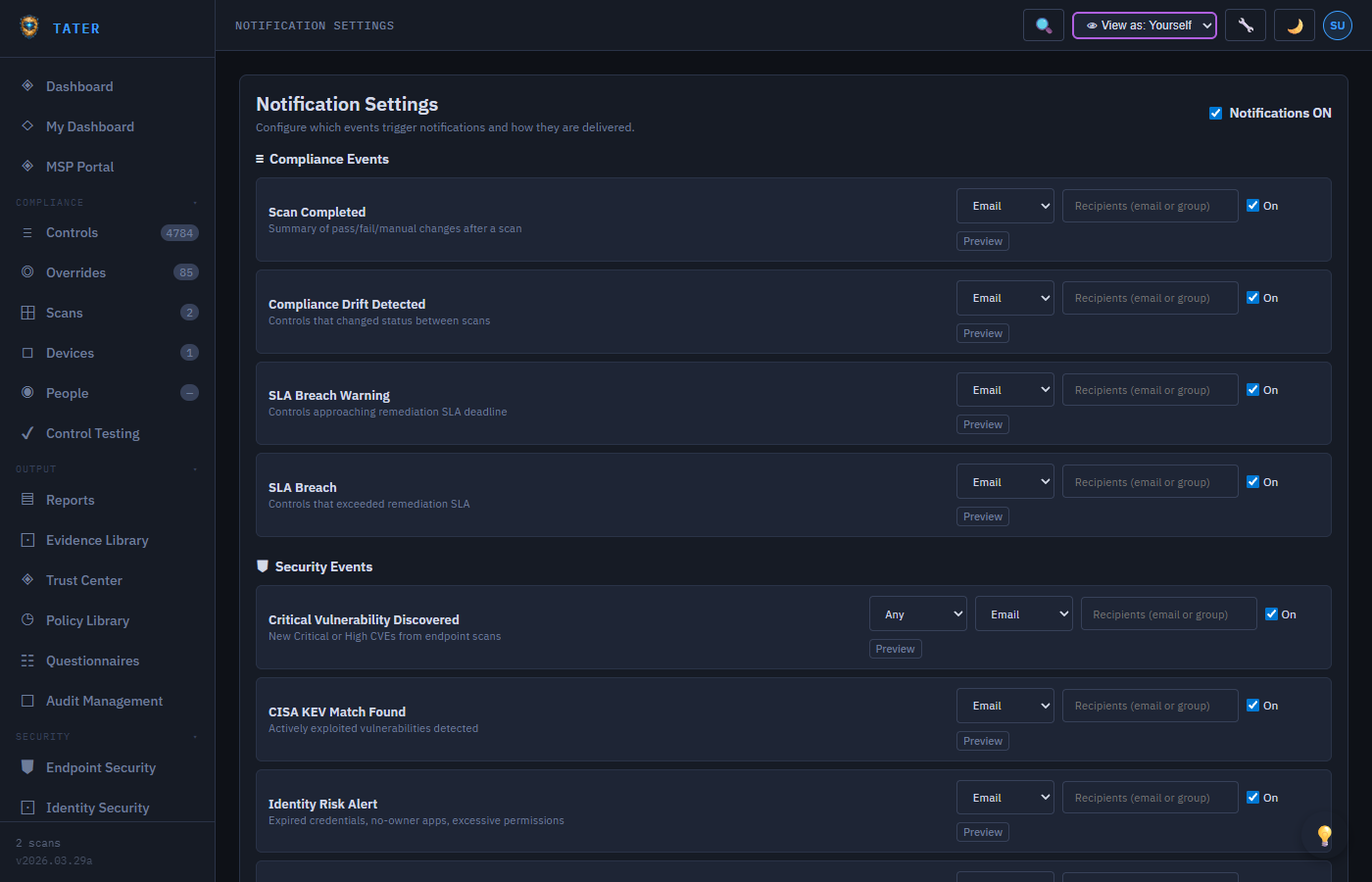
Task: Click the Trust Center icon
Action: point(27,580)
